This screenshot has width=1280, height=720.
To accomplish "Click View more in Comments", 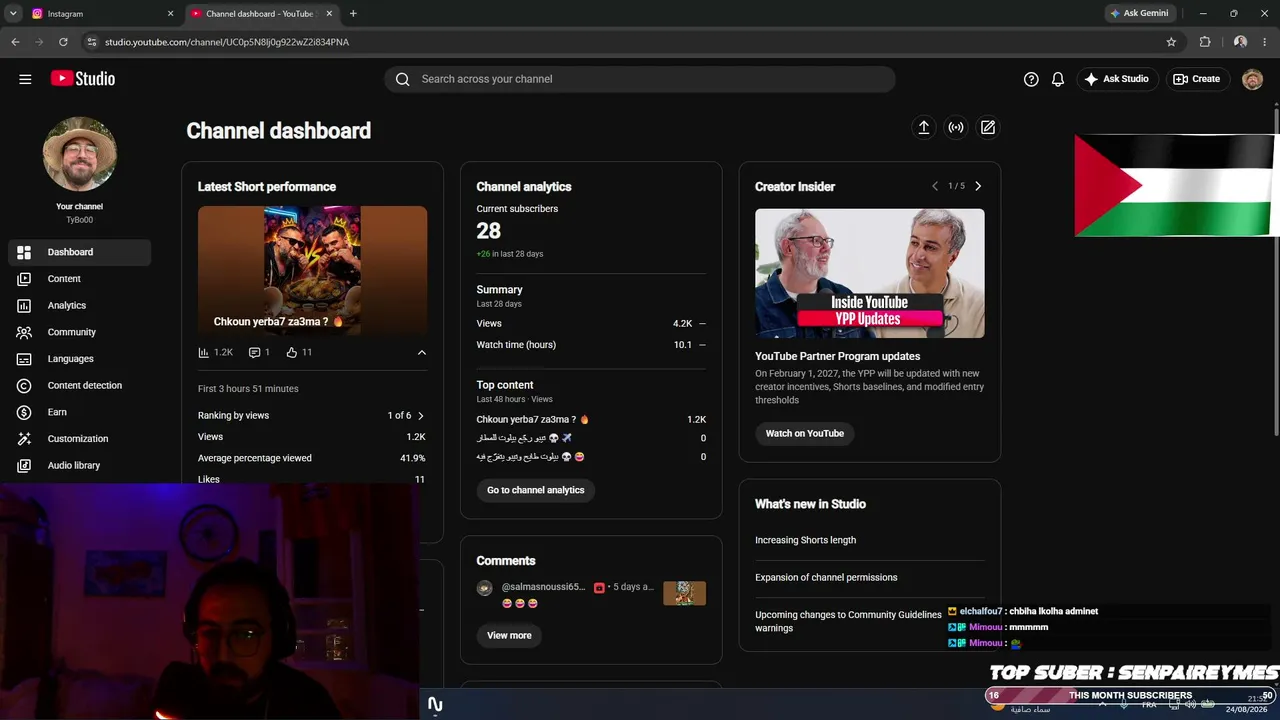I will pos(509,635).
